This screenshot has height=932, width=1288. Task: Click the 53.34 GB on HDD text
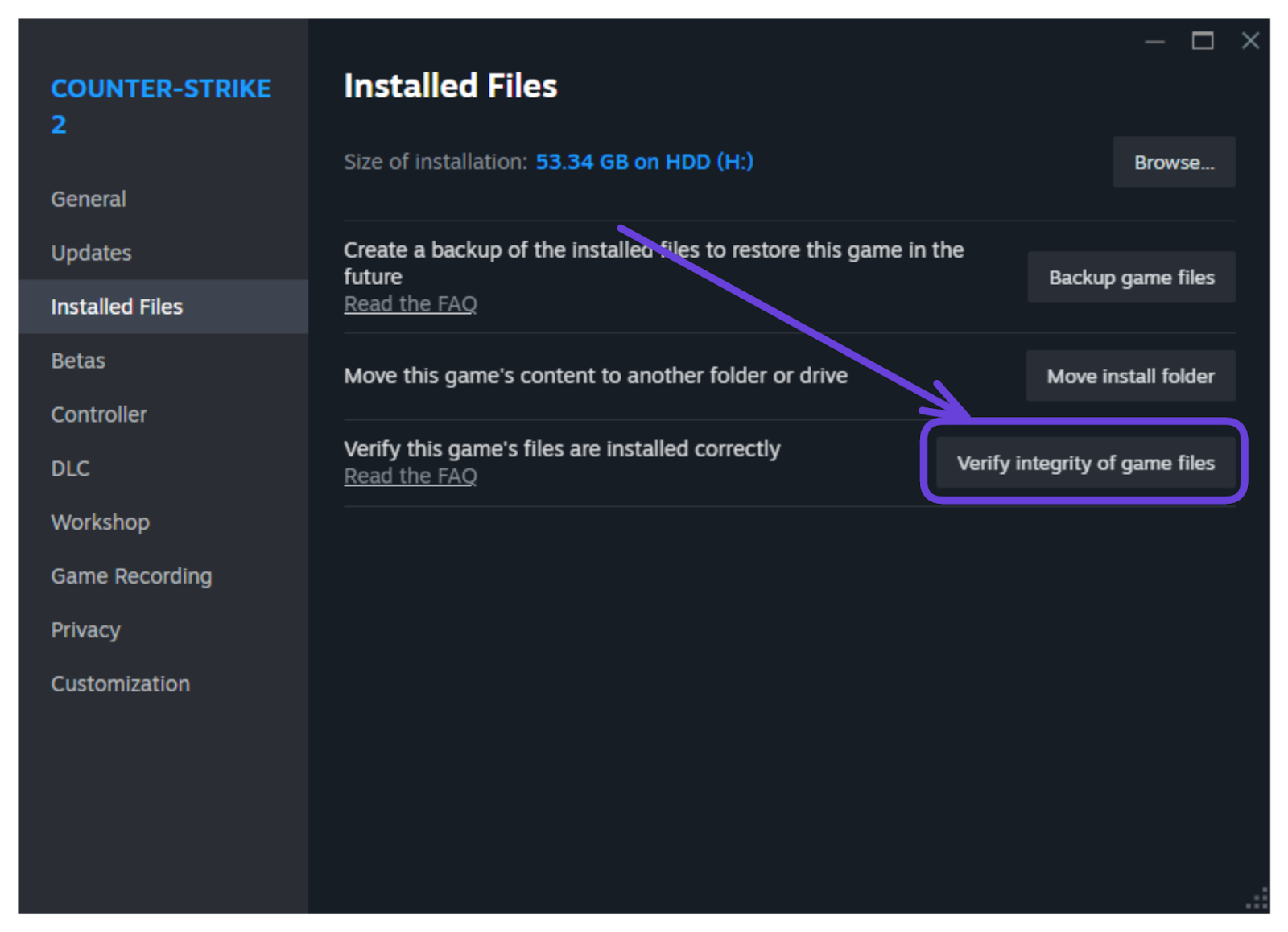click(x=644, y=162)
